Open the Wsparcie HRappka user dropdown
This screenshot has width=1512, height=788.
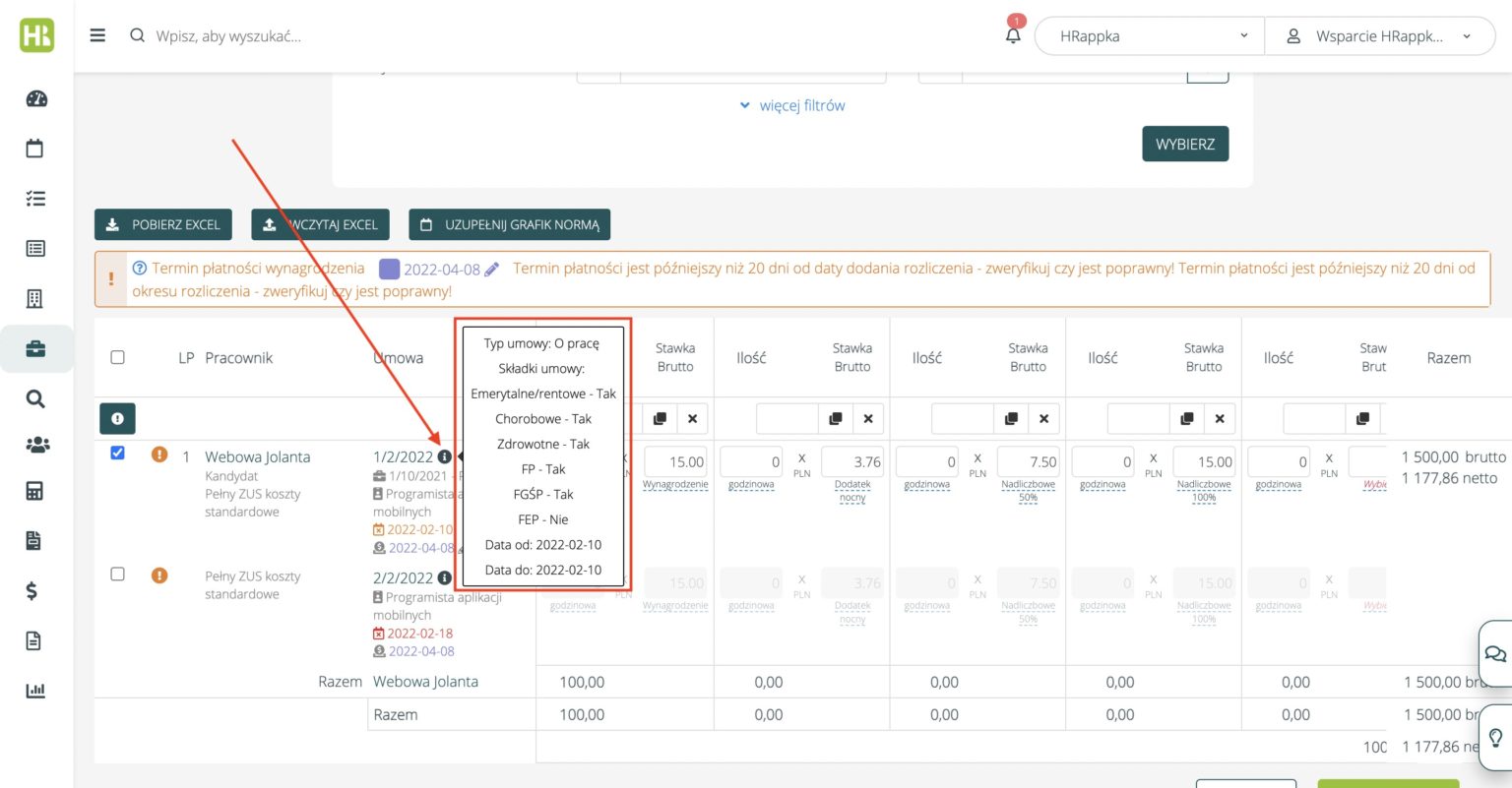tap(1379, 36)
